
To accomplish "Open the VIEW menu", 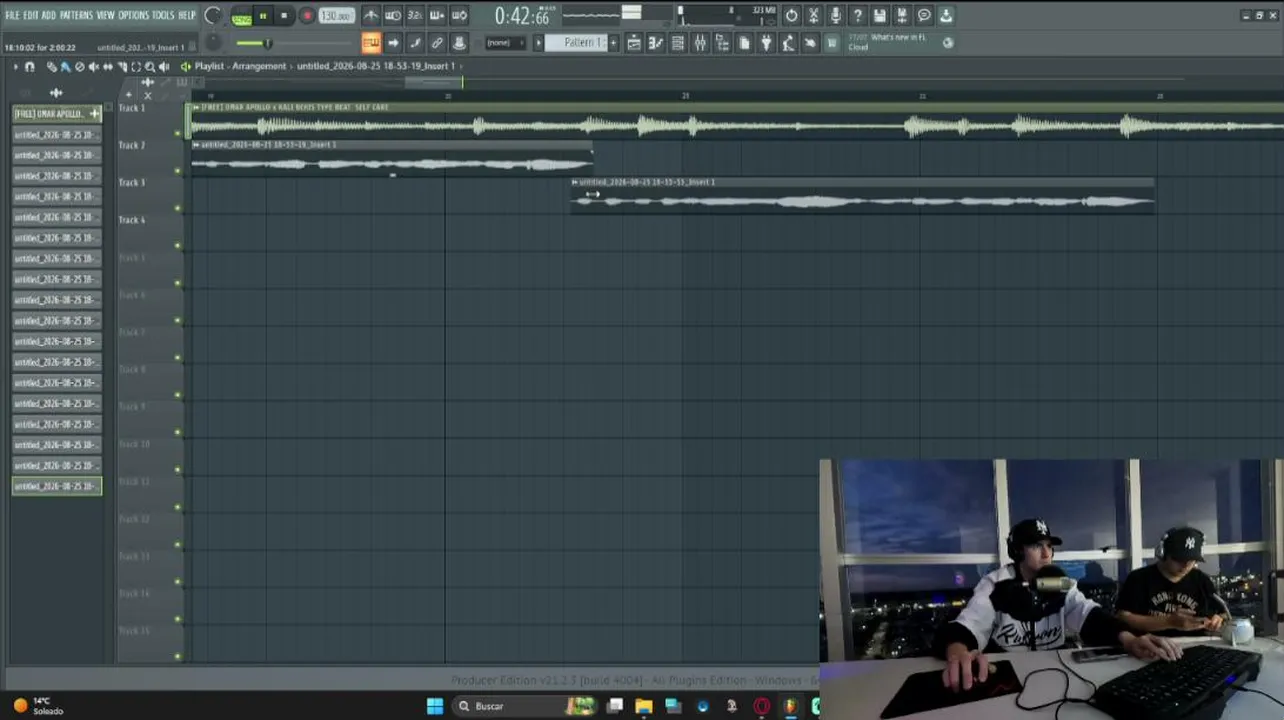I will tap(105, 16).
